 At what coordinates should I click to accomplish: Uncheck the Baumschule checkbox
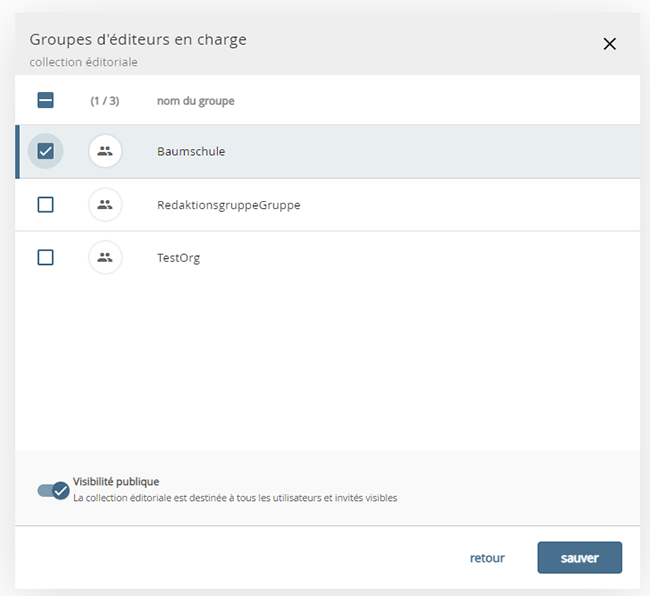(45, 152)
